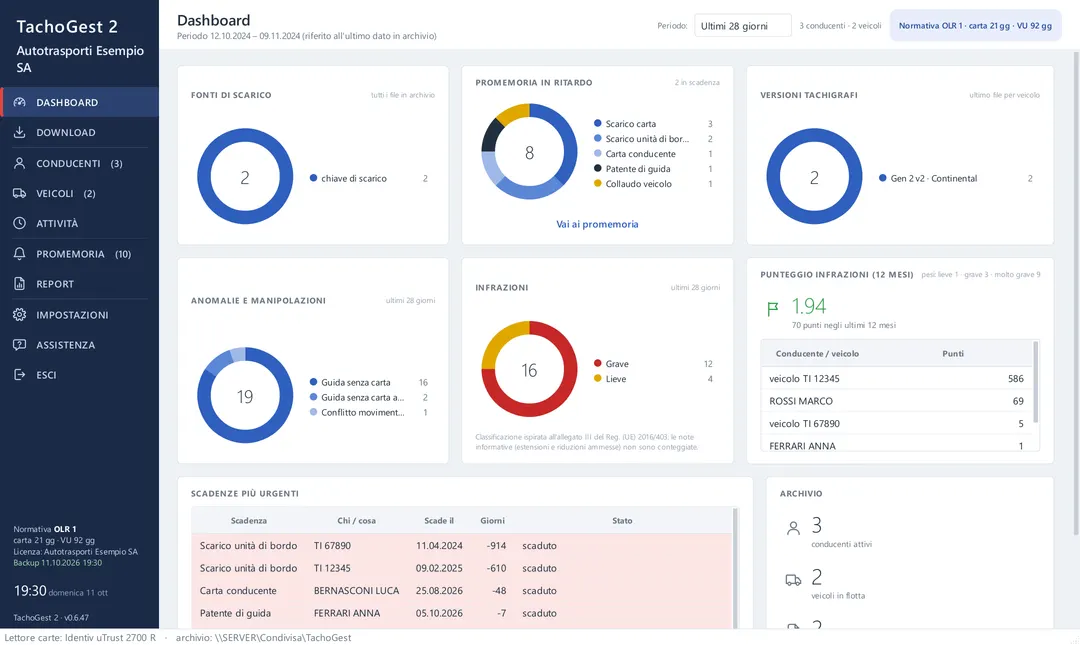Click 'Scadenza' column header

249,521
